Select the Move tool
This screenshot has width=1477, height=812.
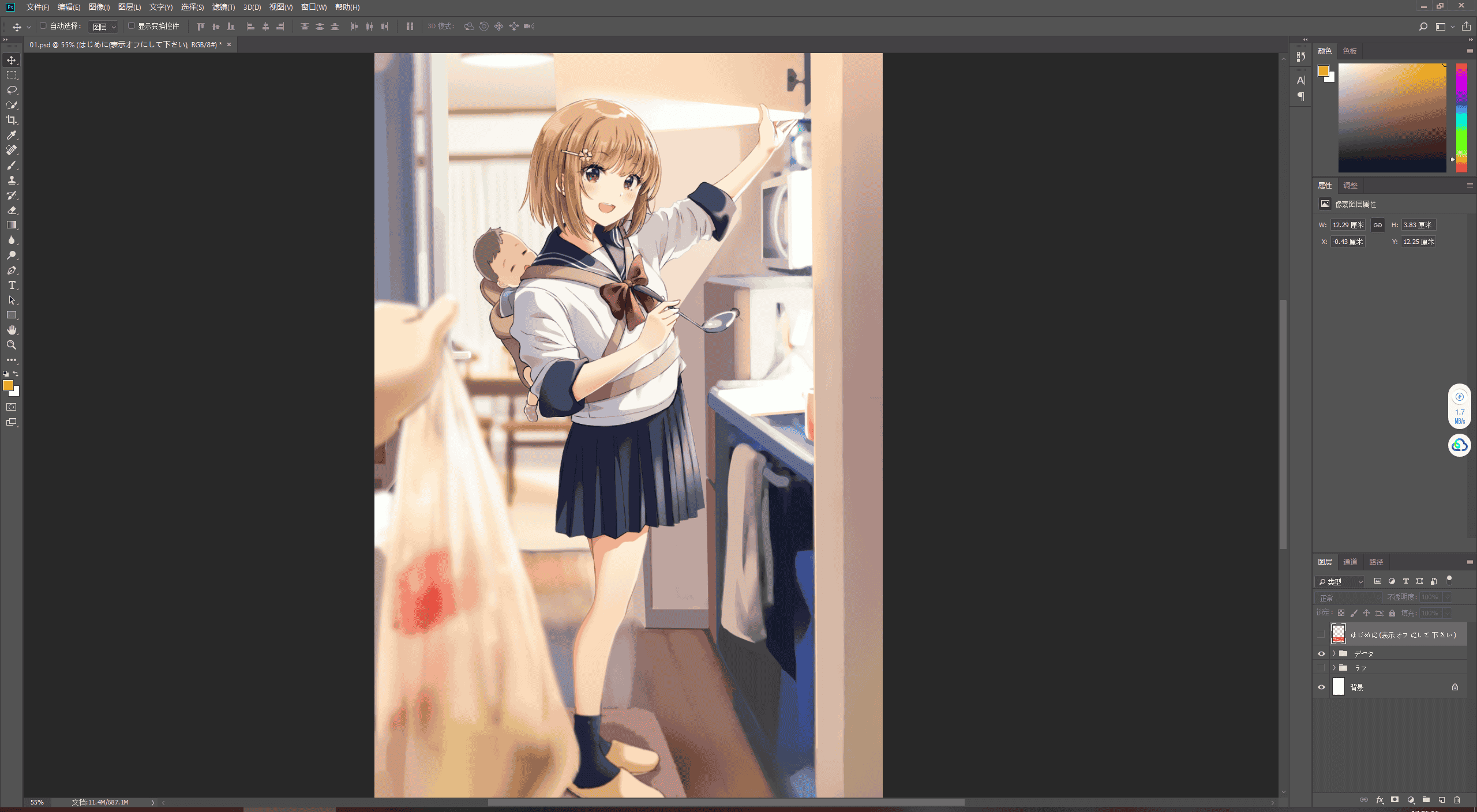(12, 60)
